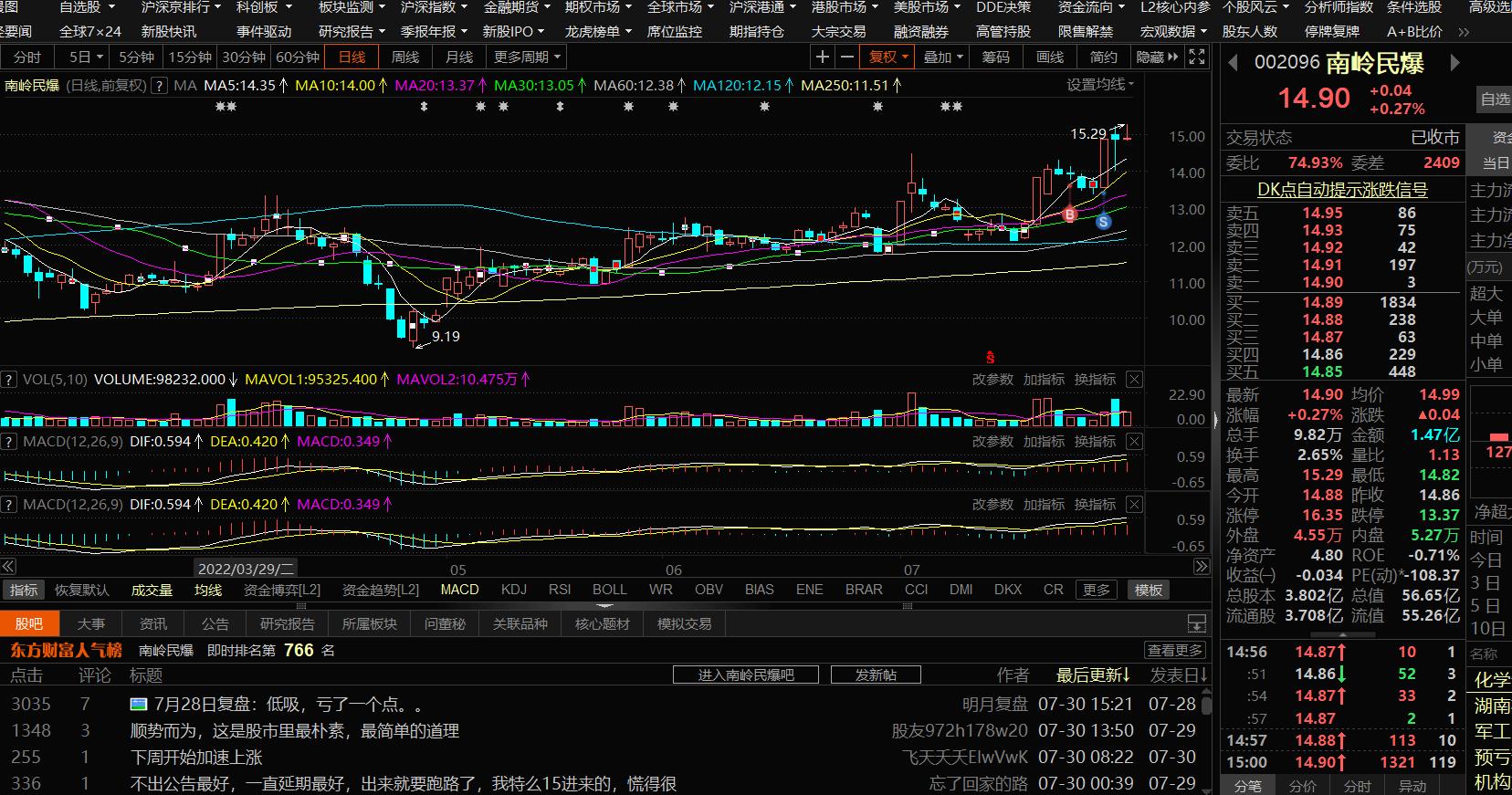
Task: Click toolbar overflow double-chevron icon
Action: [1465, 31]
